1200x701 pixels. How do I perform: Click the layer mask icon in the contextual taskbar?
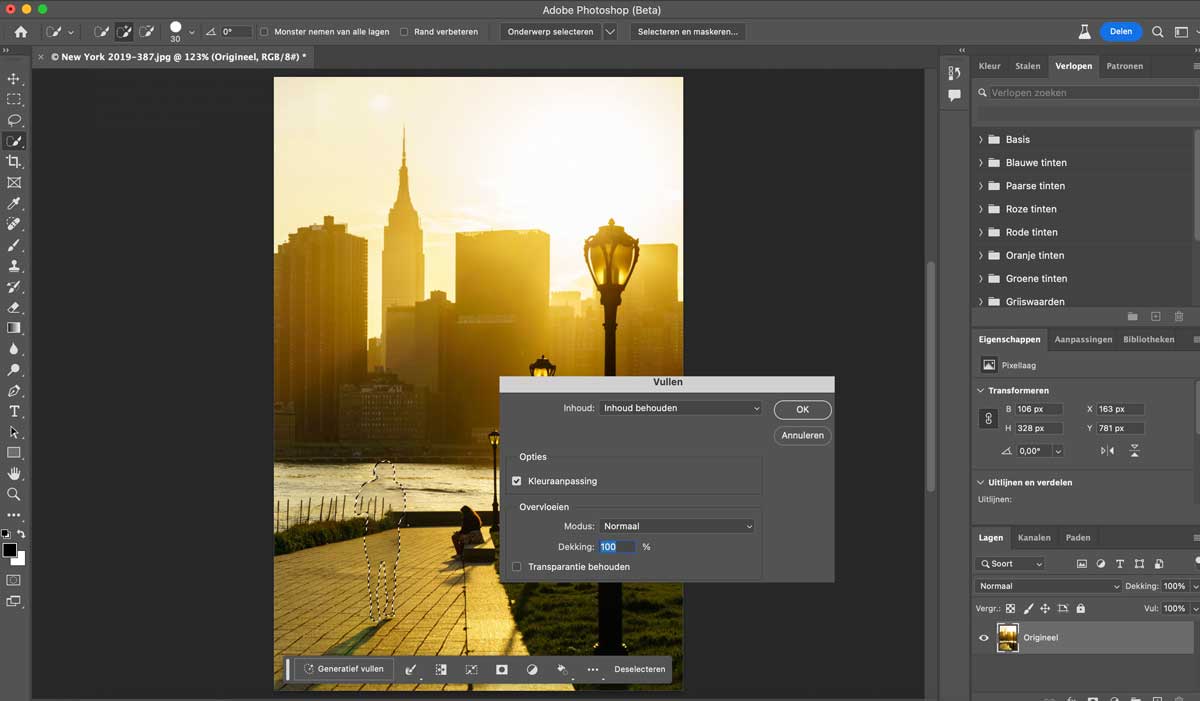coord(501,670)
